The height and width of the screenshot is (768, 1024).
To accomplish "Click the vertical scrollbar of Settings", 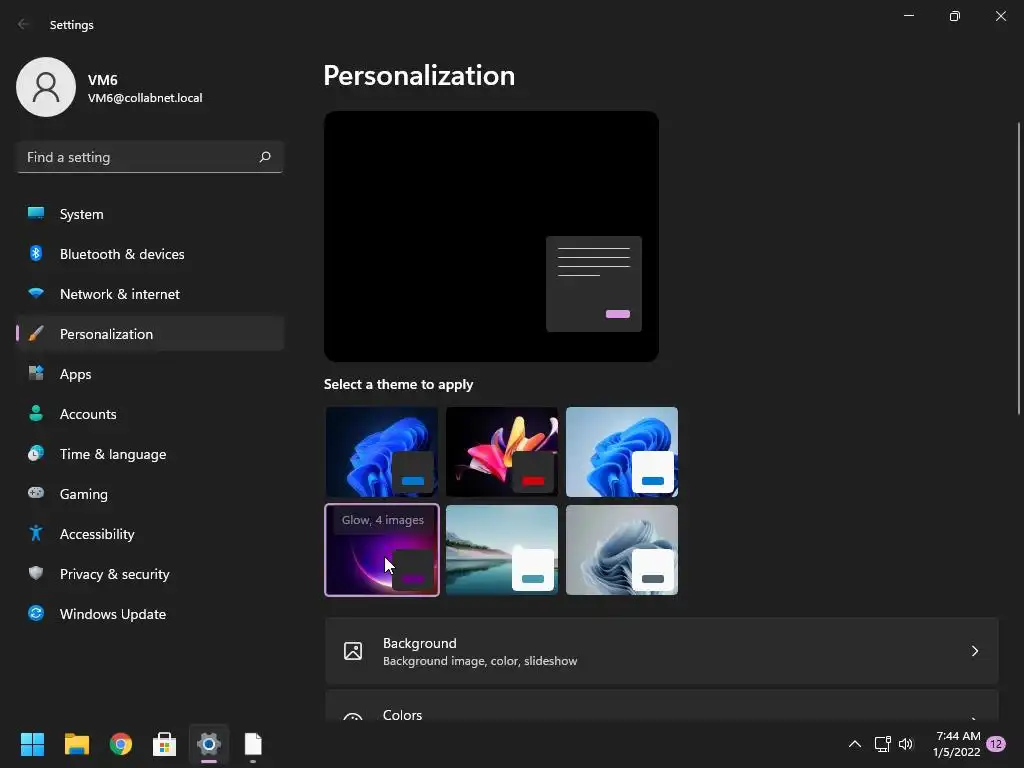I will coord(1019,268).
